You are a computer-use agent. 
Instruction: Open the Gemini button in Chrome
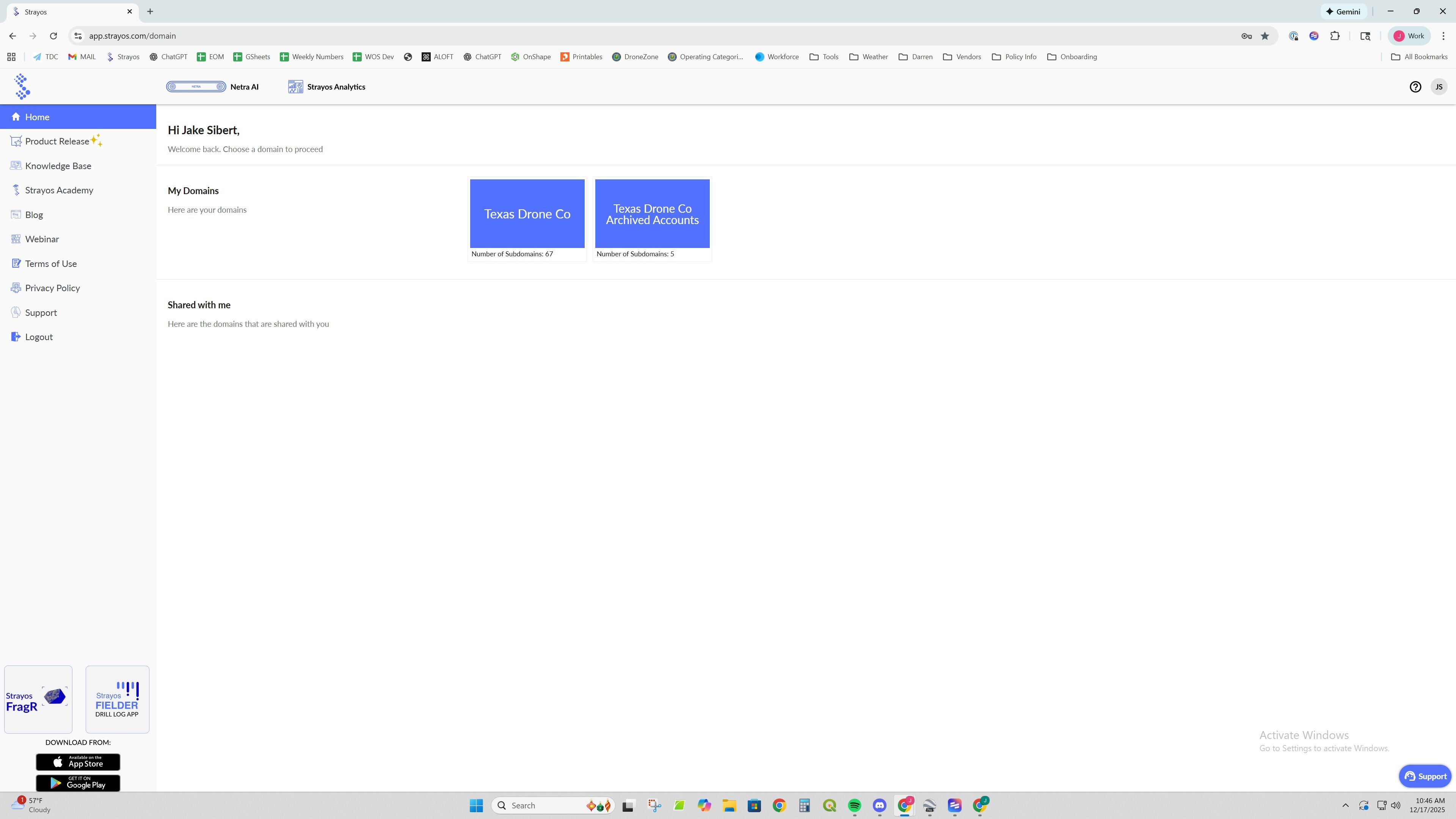pyautogui.click(x=1343, y=11)
